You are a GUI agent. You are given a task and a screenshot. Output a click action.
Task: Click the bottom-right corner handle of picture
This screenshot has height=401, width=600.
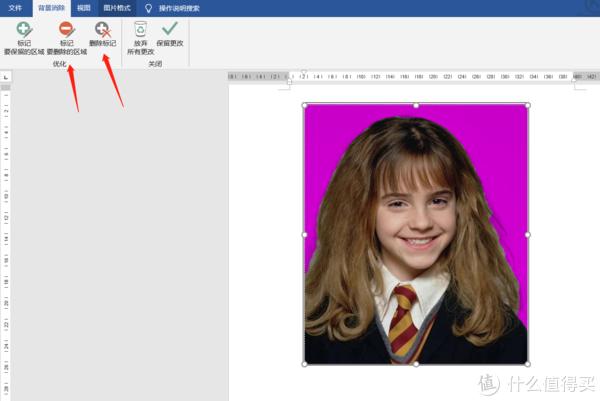click(x=528, y=364)
